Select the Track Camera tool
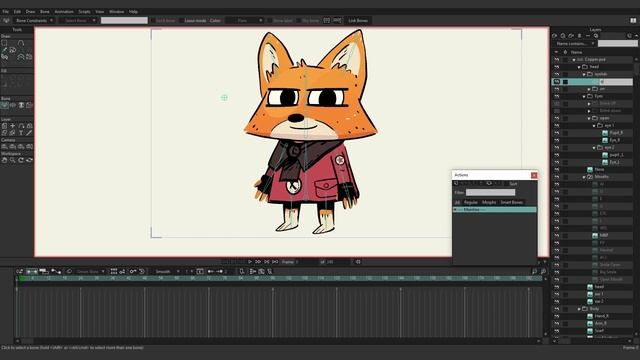 tap(4, 147)
